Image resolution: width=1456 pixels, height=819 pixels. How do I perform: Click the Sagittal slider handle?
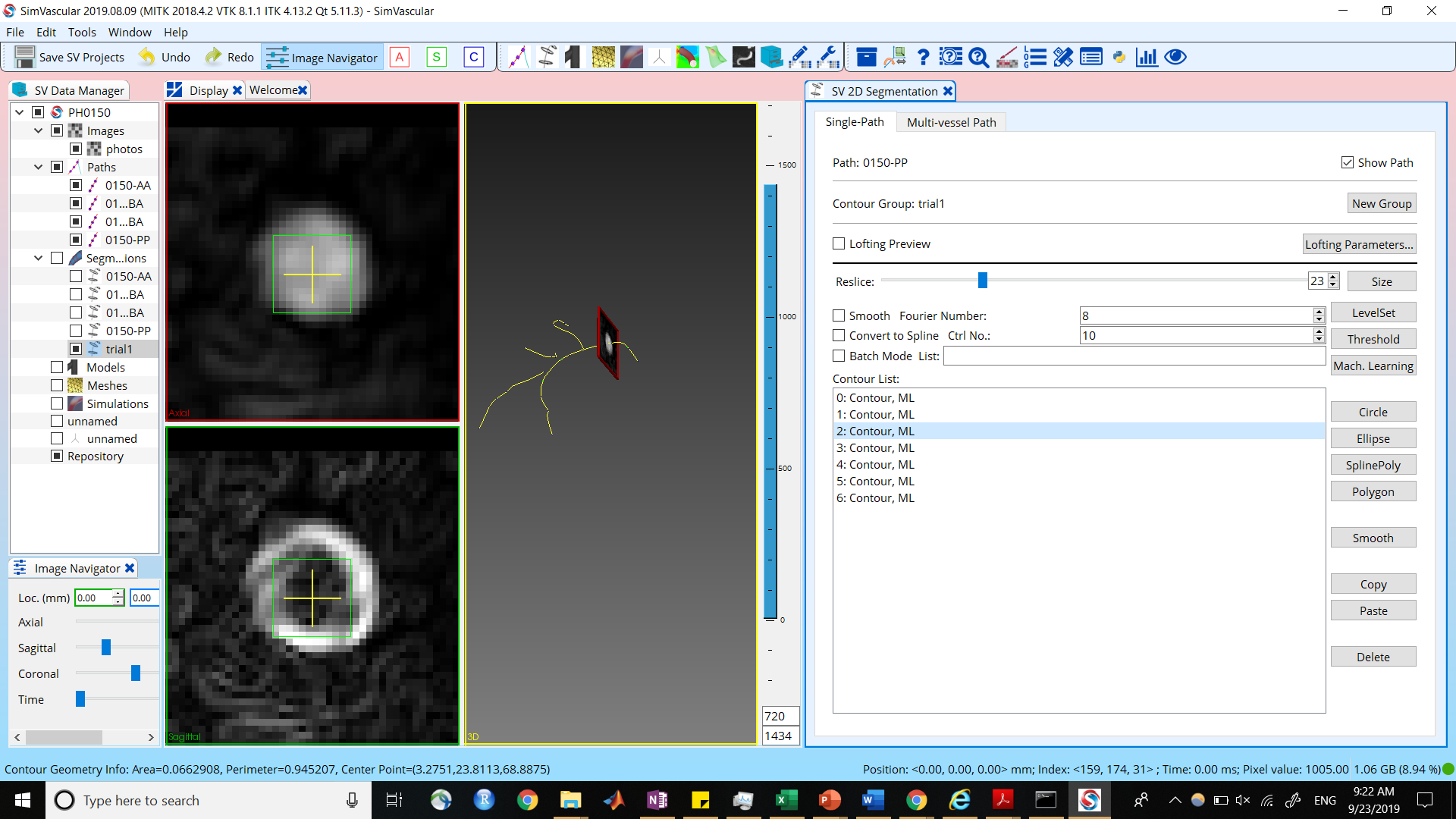pos(106,648)
